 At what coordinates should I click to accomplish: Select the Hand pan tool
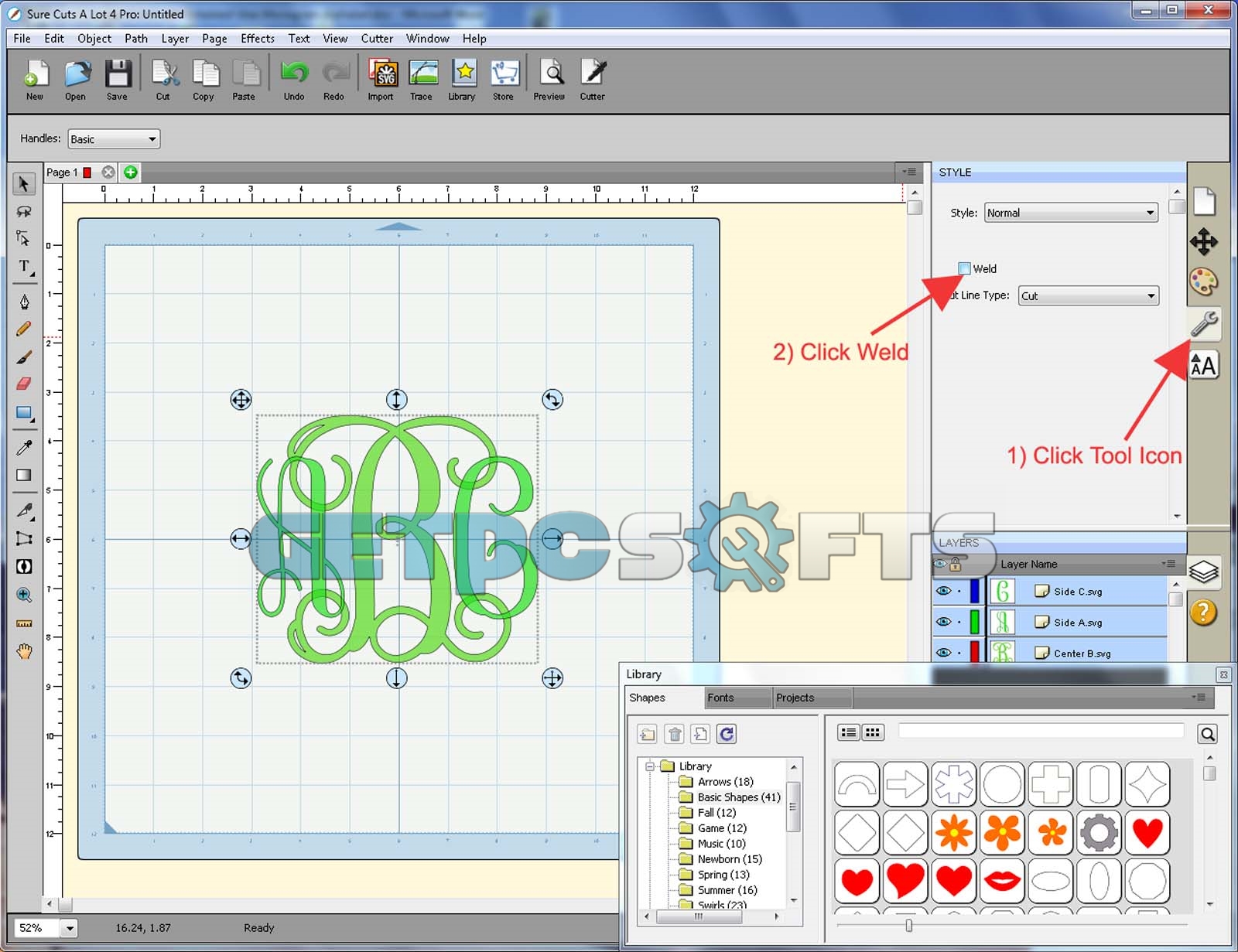pyautogui.click(x=24, y=651)
